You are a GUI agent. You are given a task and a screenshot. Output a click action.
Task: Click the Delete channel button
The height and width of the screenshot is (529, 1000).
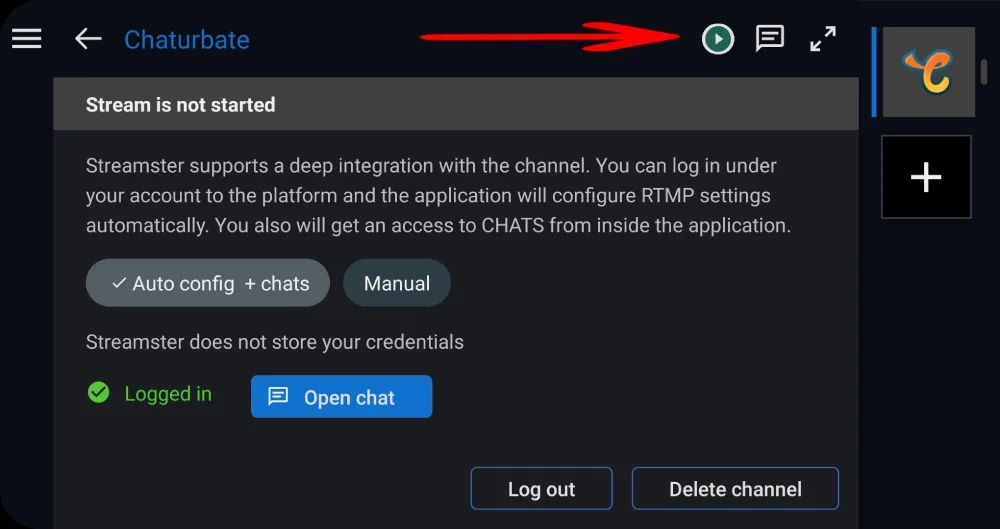pyautogui.click(x=735, y=489)
